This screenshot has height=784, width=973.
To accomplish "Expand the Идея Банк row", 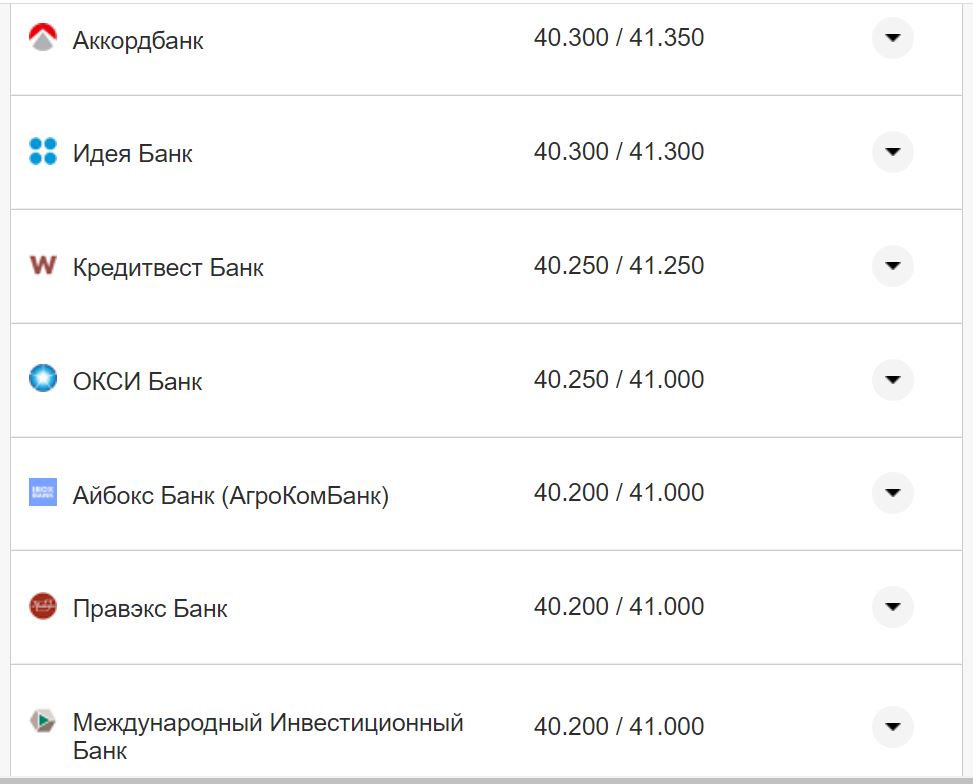I will click(x=891, y=152).
